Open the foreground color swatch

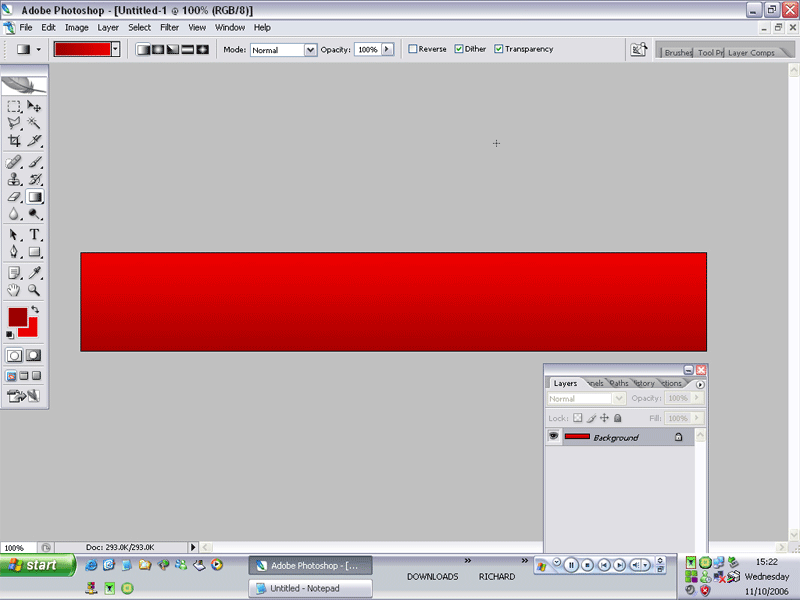(17, 316)
